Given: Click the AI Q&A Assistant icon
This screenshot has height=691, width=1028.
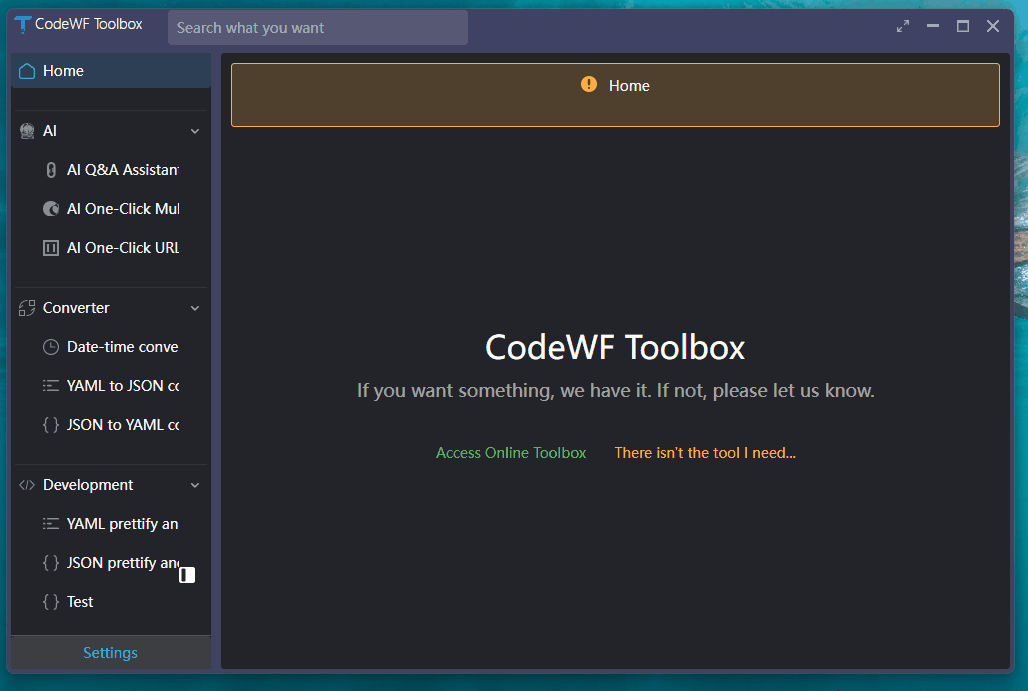Looking at the screenshot, I should pos(51,170).
